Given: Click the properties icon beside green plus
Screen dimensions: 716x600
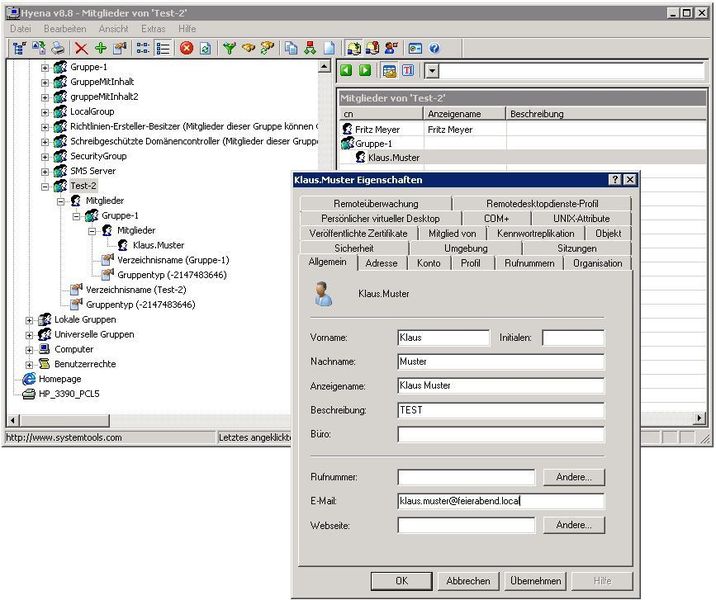Looking at the screenshot, I should coord(120,48).
